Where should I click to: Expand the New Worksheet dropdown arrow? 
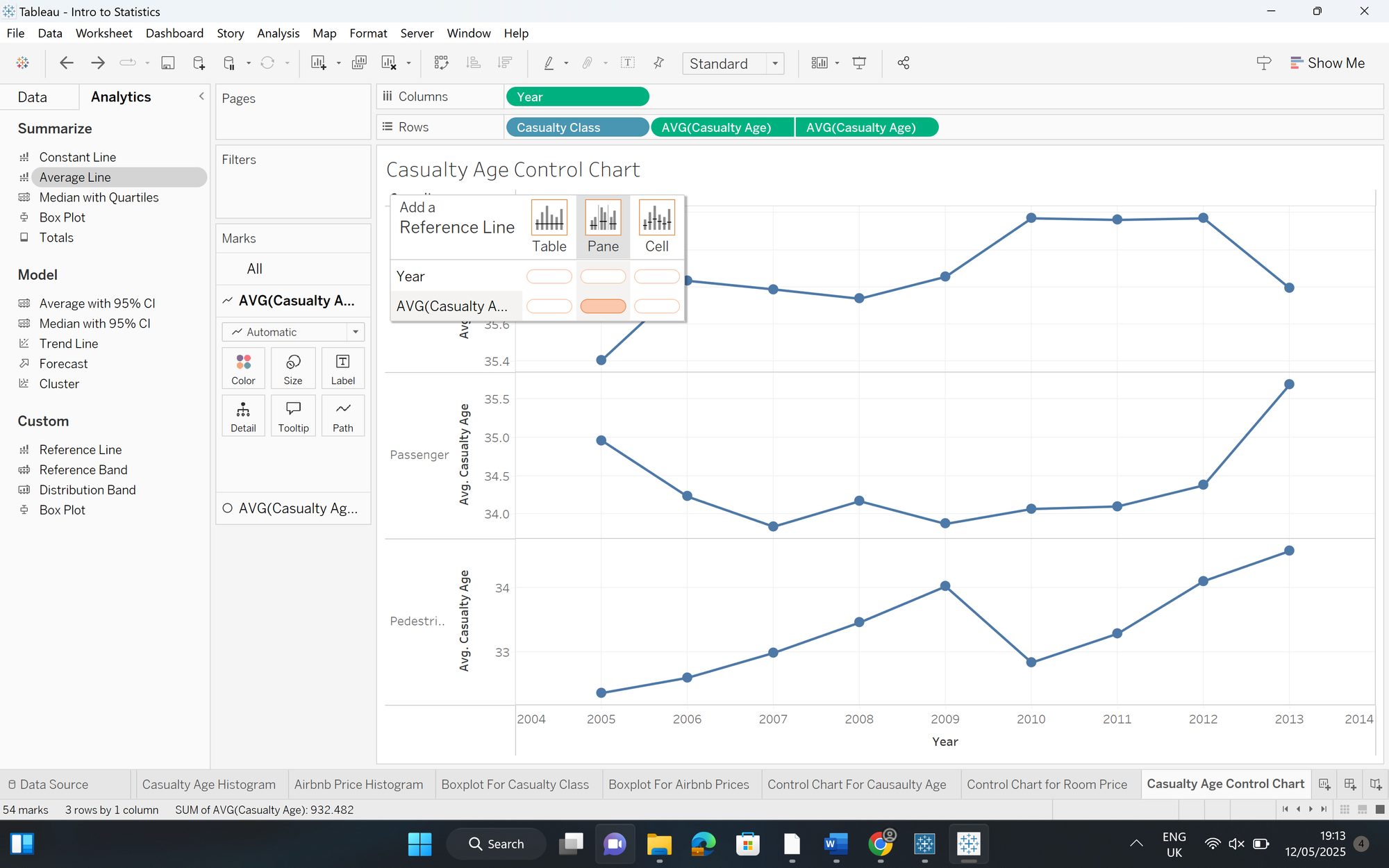[339, 63]
